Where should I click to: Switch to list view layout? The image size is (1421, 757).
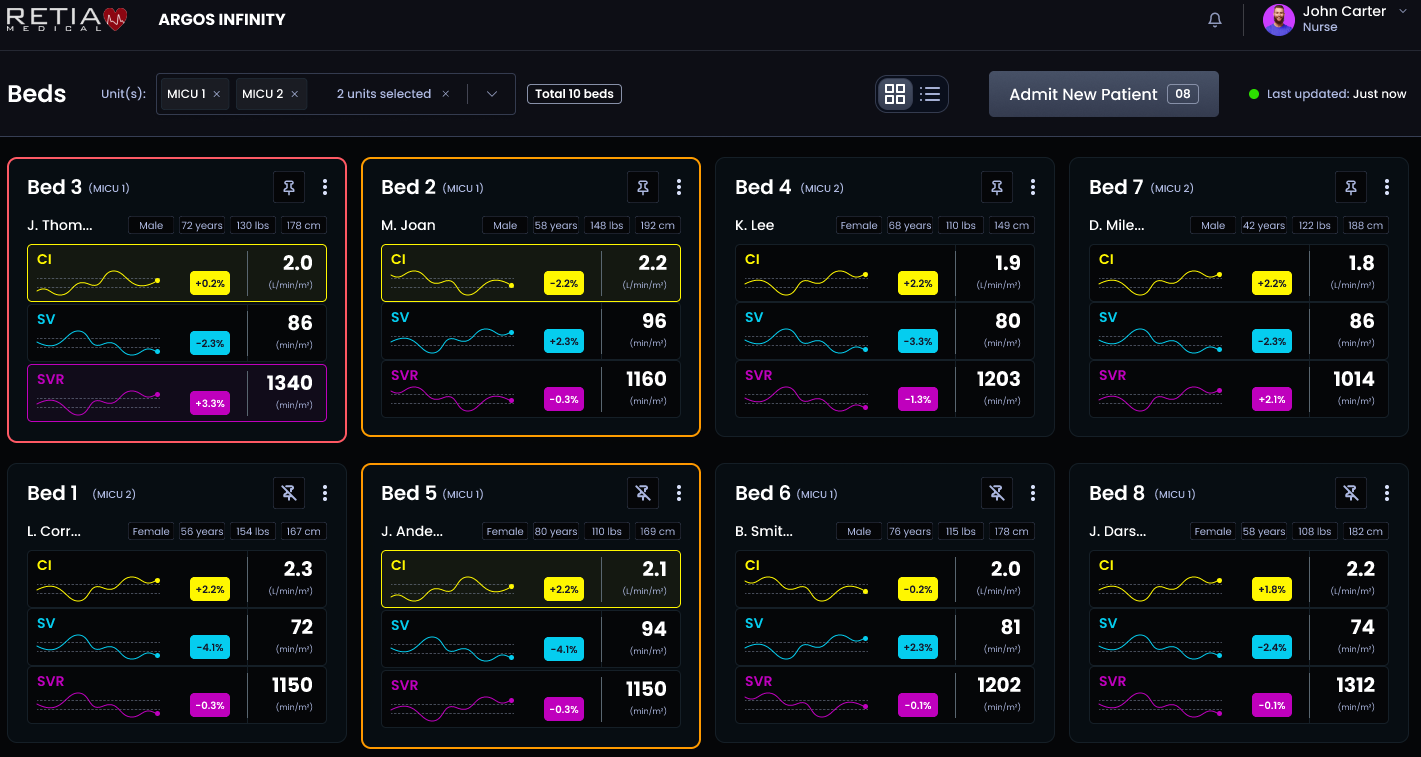coord(930,93)
